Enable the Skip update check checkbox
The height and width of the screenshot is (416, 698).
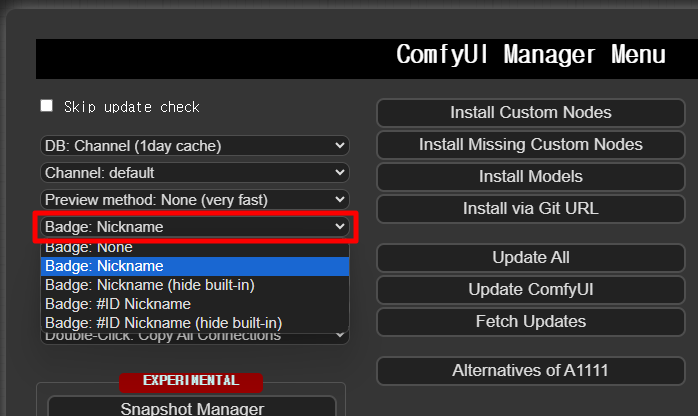coord(46,106)
